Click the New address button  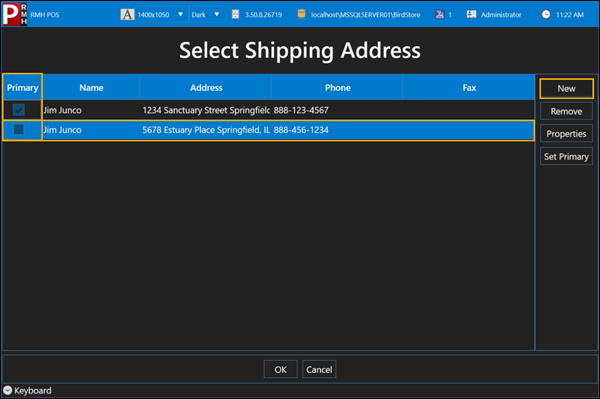point(566,89)
